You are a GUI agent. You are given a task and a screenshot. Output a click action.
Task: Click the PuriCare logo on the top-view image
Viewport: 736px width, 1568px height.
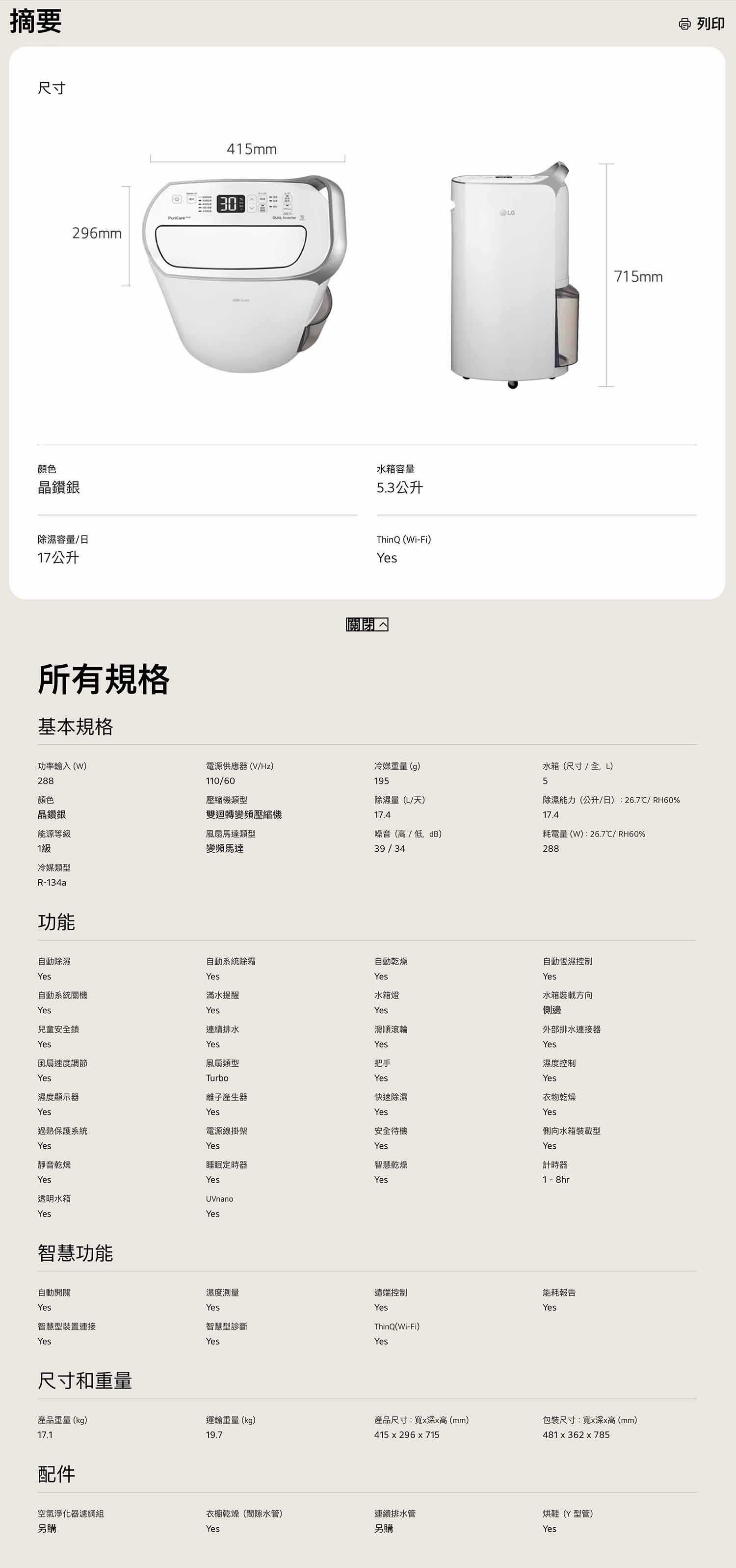[x=179, y=217]
